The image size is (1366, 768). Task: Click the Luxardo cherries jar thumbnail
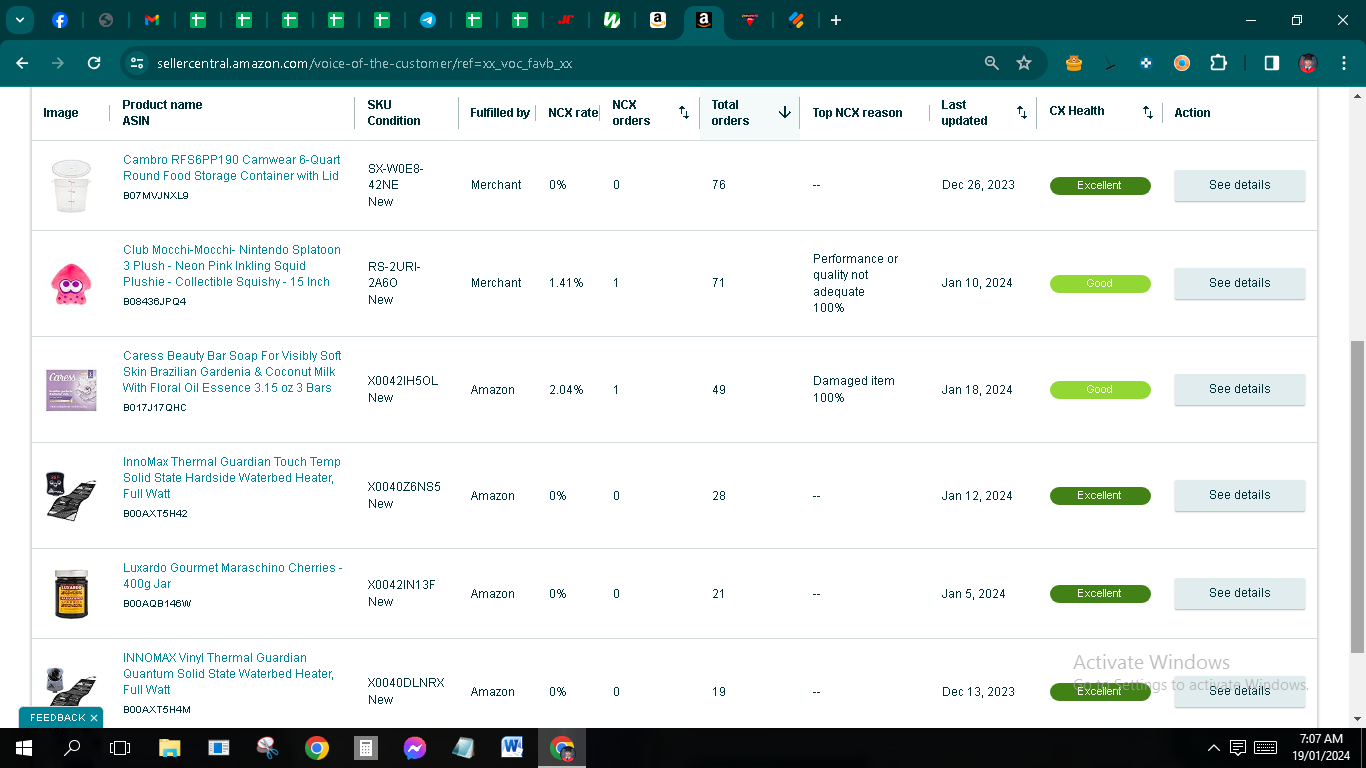coord(71,593)
